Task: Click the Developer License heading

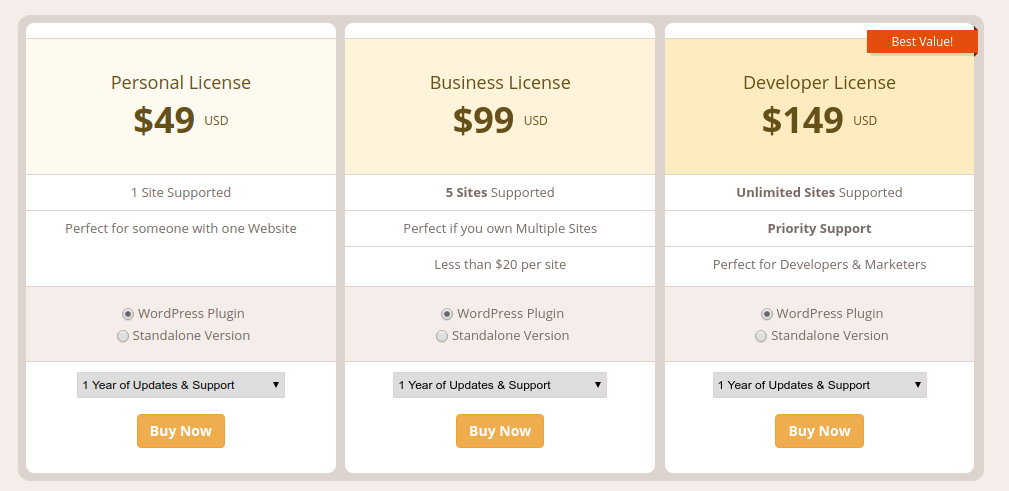Action: click(x=819, y=83)
